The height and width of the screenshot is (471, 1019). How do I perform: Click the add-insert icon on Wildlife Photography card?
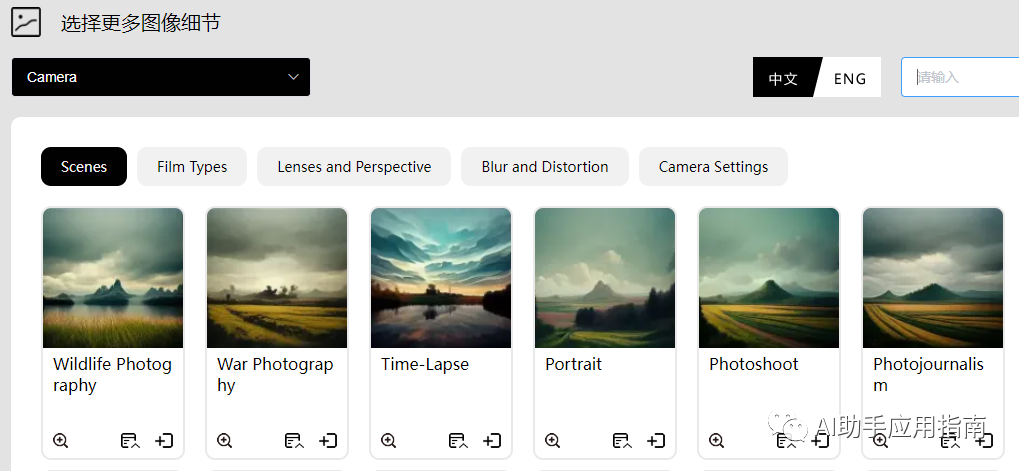[x=164, y=440]
